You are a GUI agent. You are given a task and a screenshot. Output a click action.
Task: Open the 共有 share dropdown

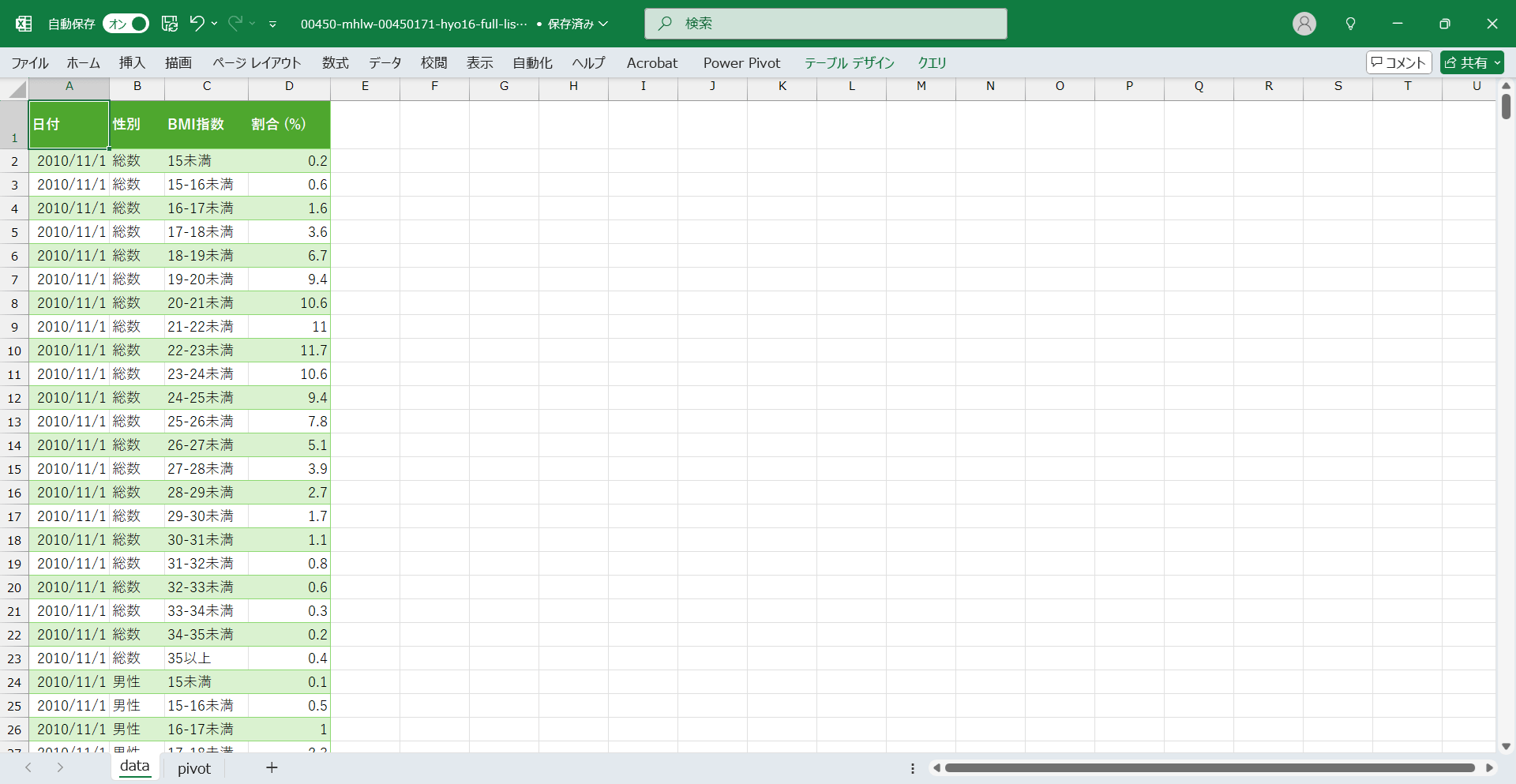point(1497,62)
